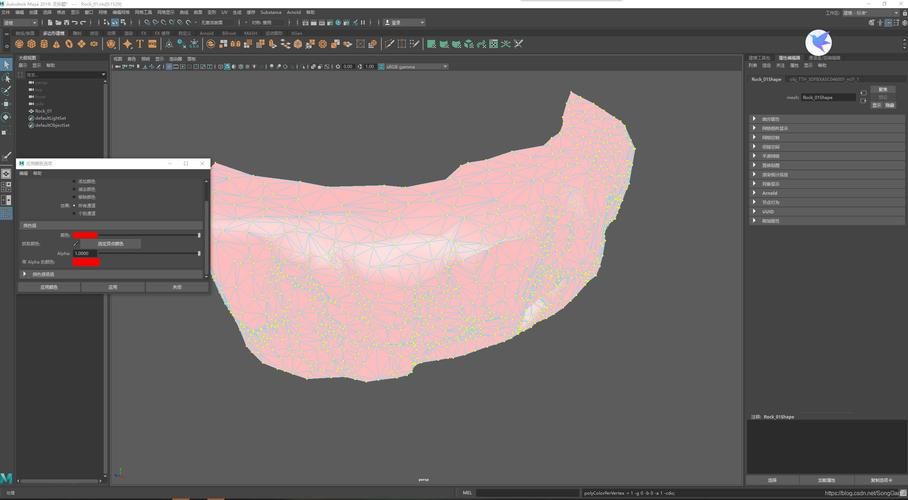
Task: Toggle select-by-hierarchy mode in the status line
Action: (105, 23)
